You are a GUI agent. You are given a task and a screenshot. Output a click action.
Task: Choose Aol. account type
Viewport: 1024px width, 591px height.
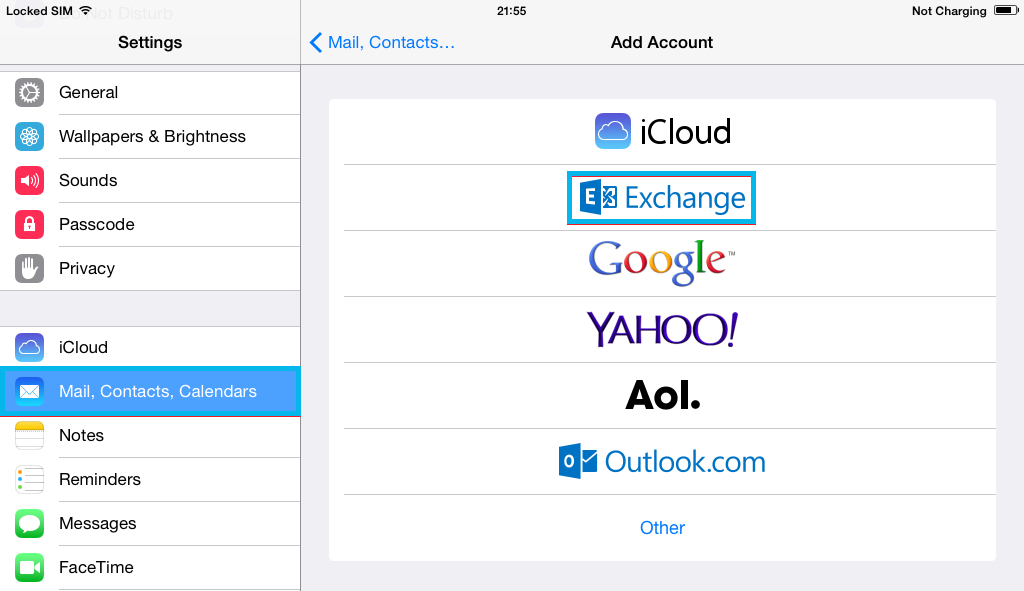662,395
